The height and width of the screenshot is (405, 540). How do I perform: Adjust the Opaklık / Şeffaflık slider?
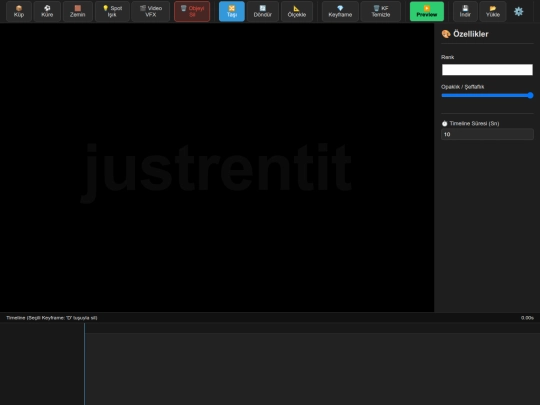[x=487, y=95]
